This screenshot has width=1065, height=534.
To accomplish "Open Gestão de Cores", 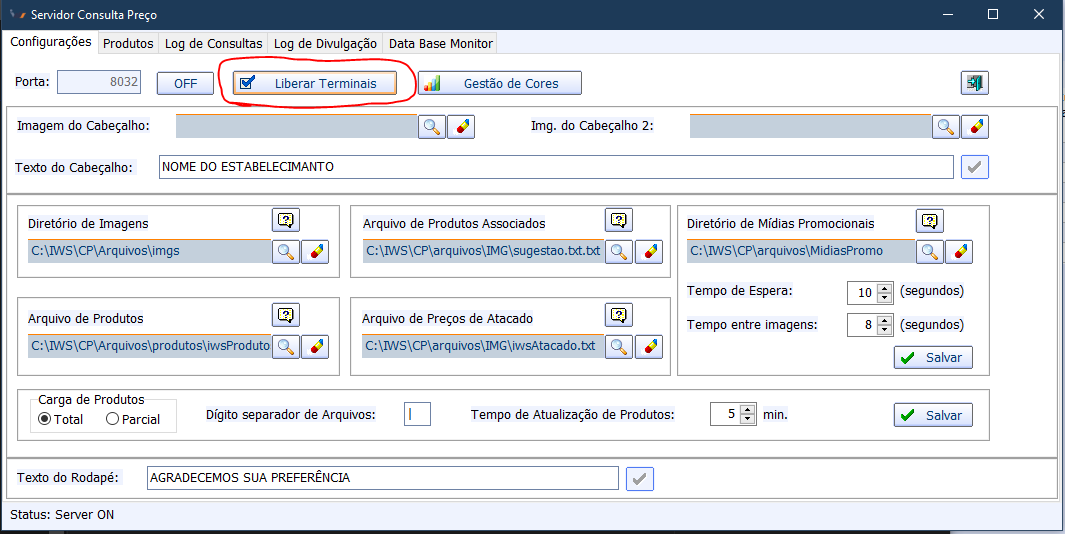I will tap(500, 83).
